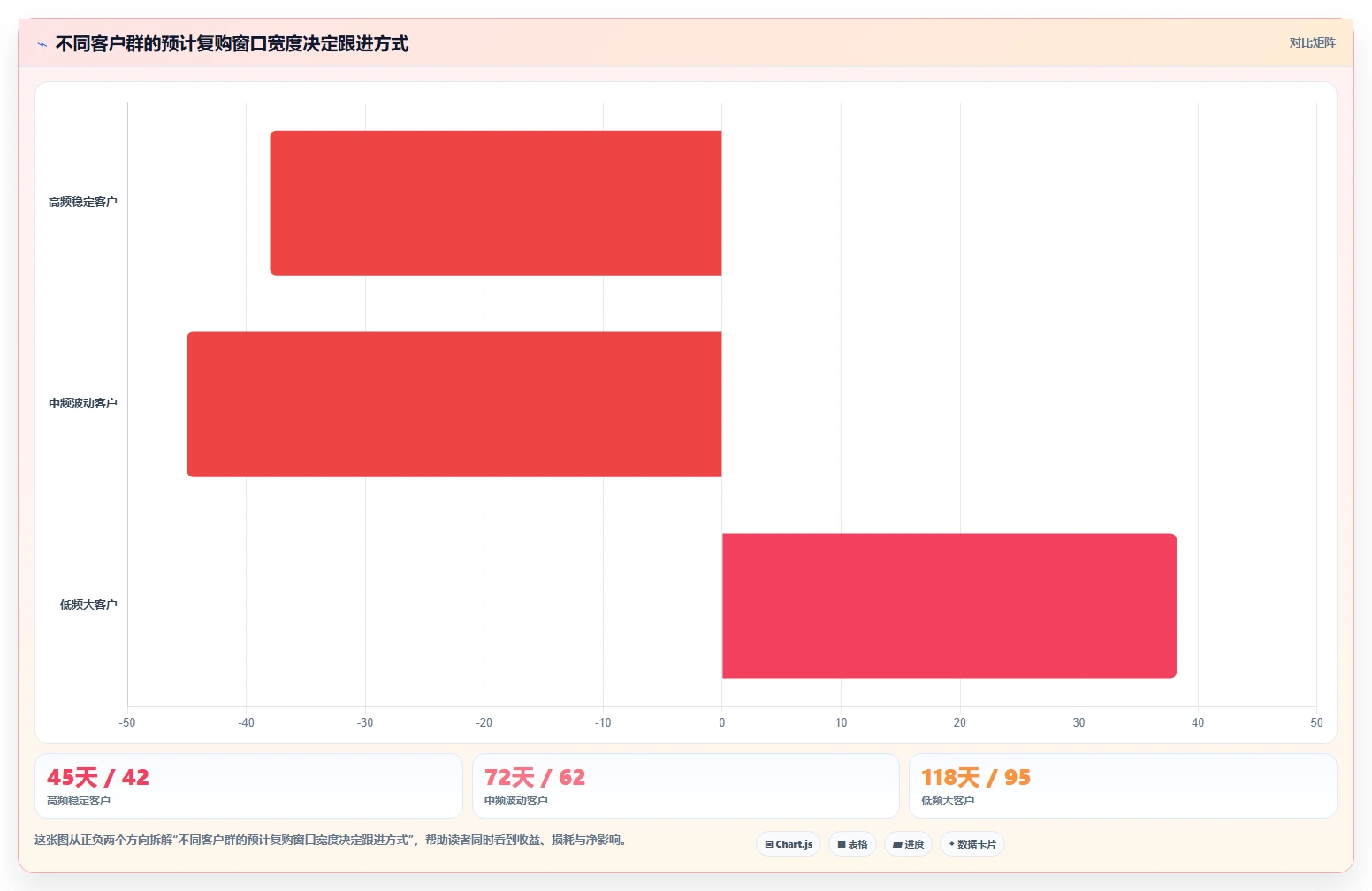Click the 低频大客户 pink bar

click(x=949, y=605)
